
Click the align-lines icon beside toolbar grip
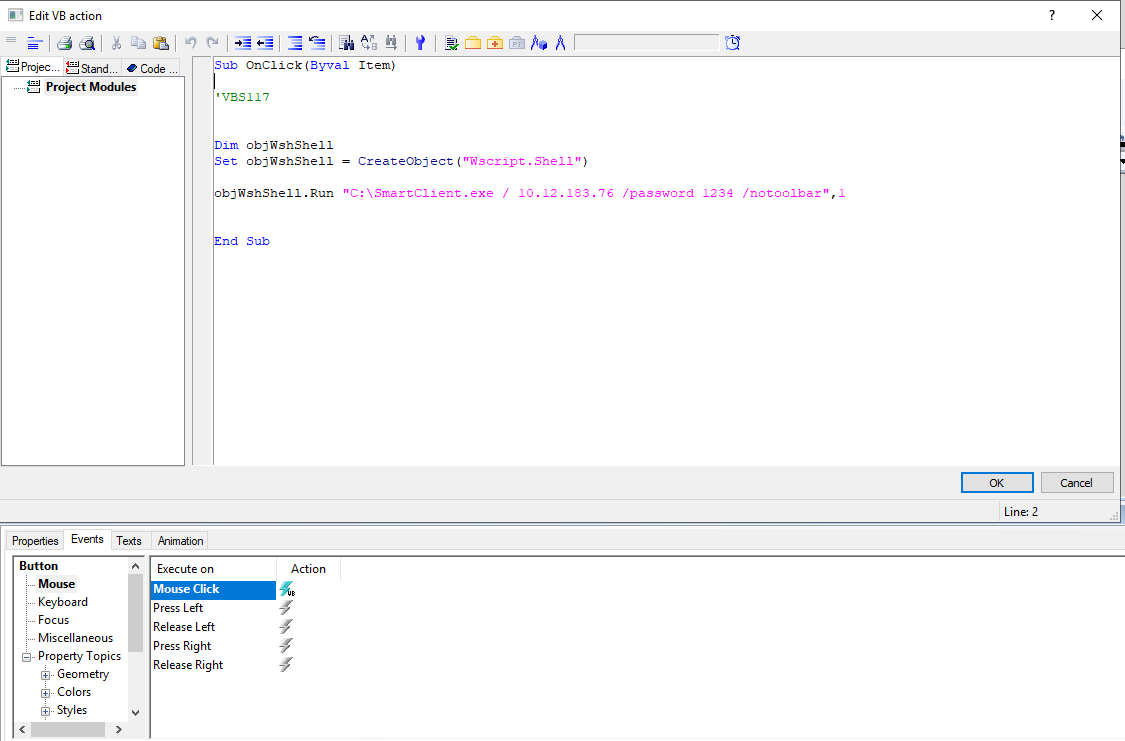coord(35,43)
